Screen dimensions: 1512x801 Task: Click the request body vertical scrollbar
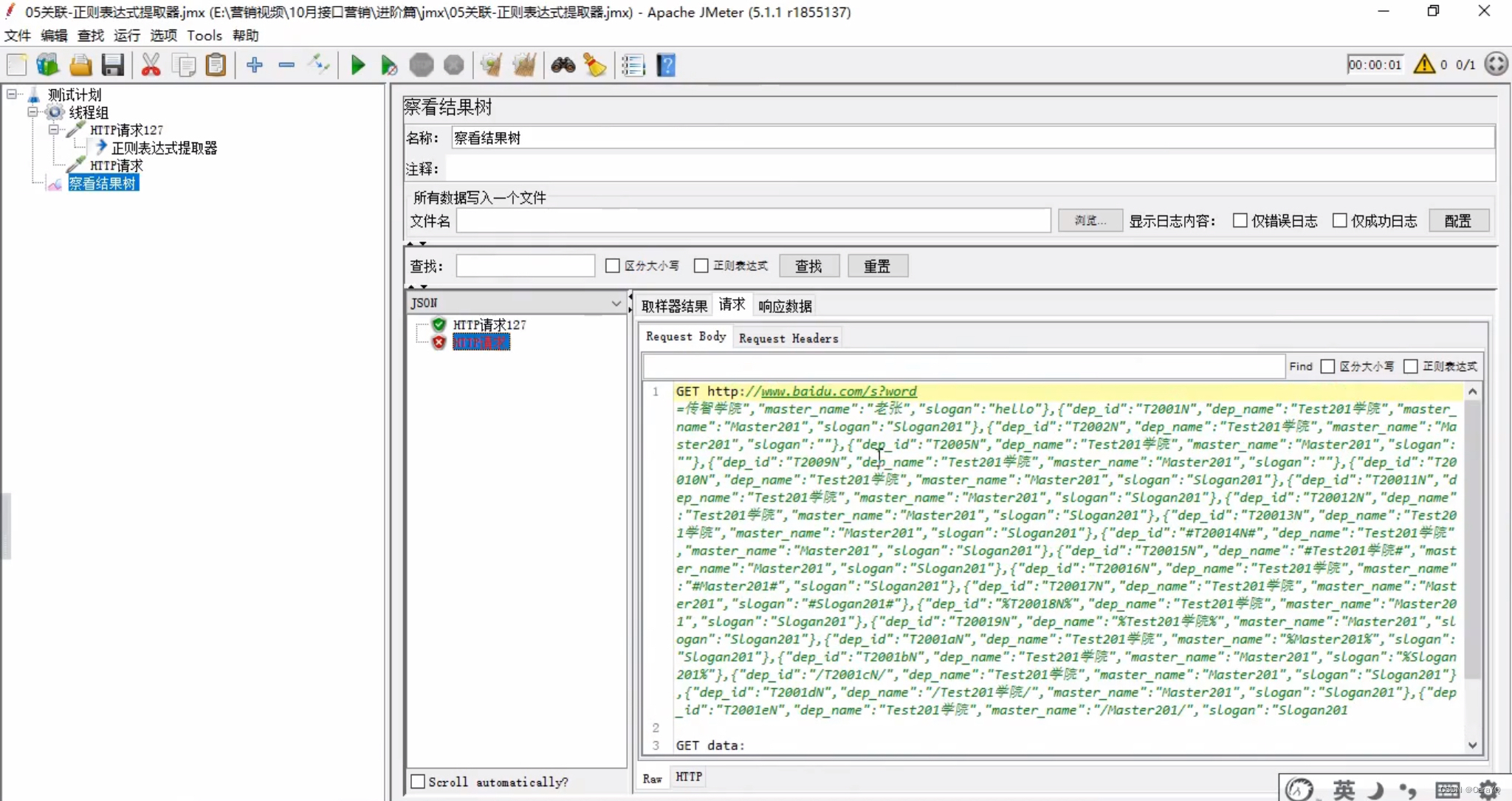coord(1472,539)
